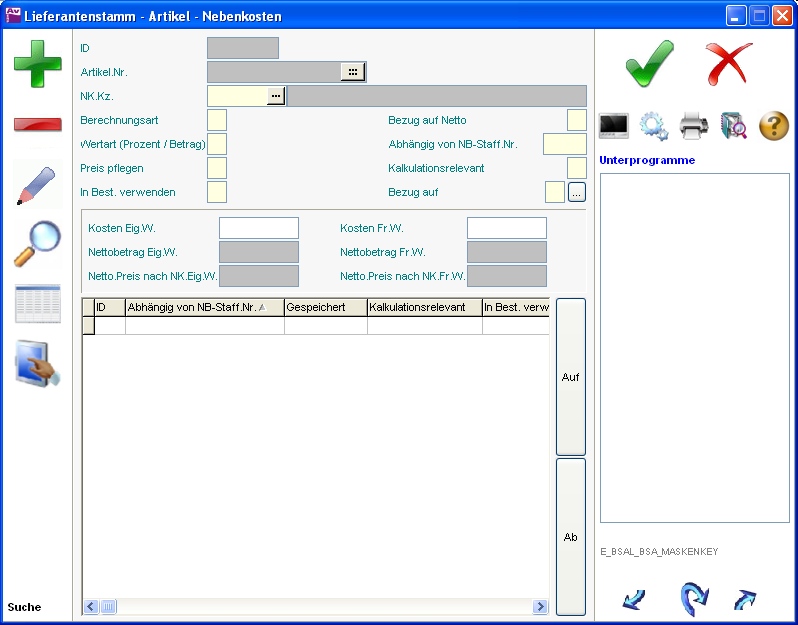Open the Artikel.Nr. lookup button
Viewport: 798px width, 625px height.
click(353, 72)
